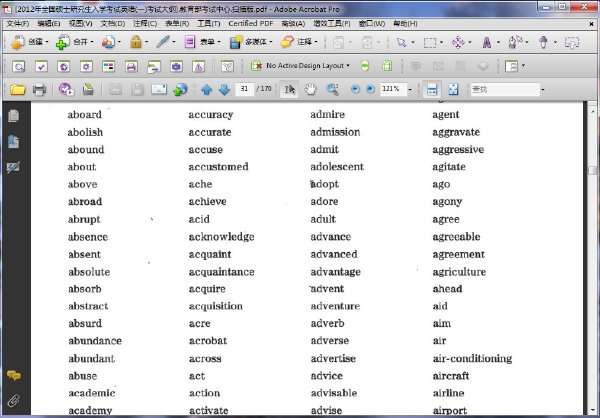600x418 pixels.
Task: Click the checkmark preflight icon in plug-in toolbar
Action: (x=41, y=67)
